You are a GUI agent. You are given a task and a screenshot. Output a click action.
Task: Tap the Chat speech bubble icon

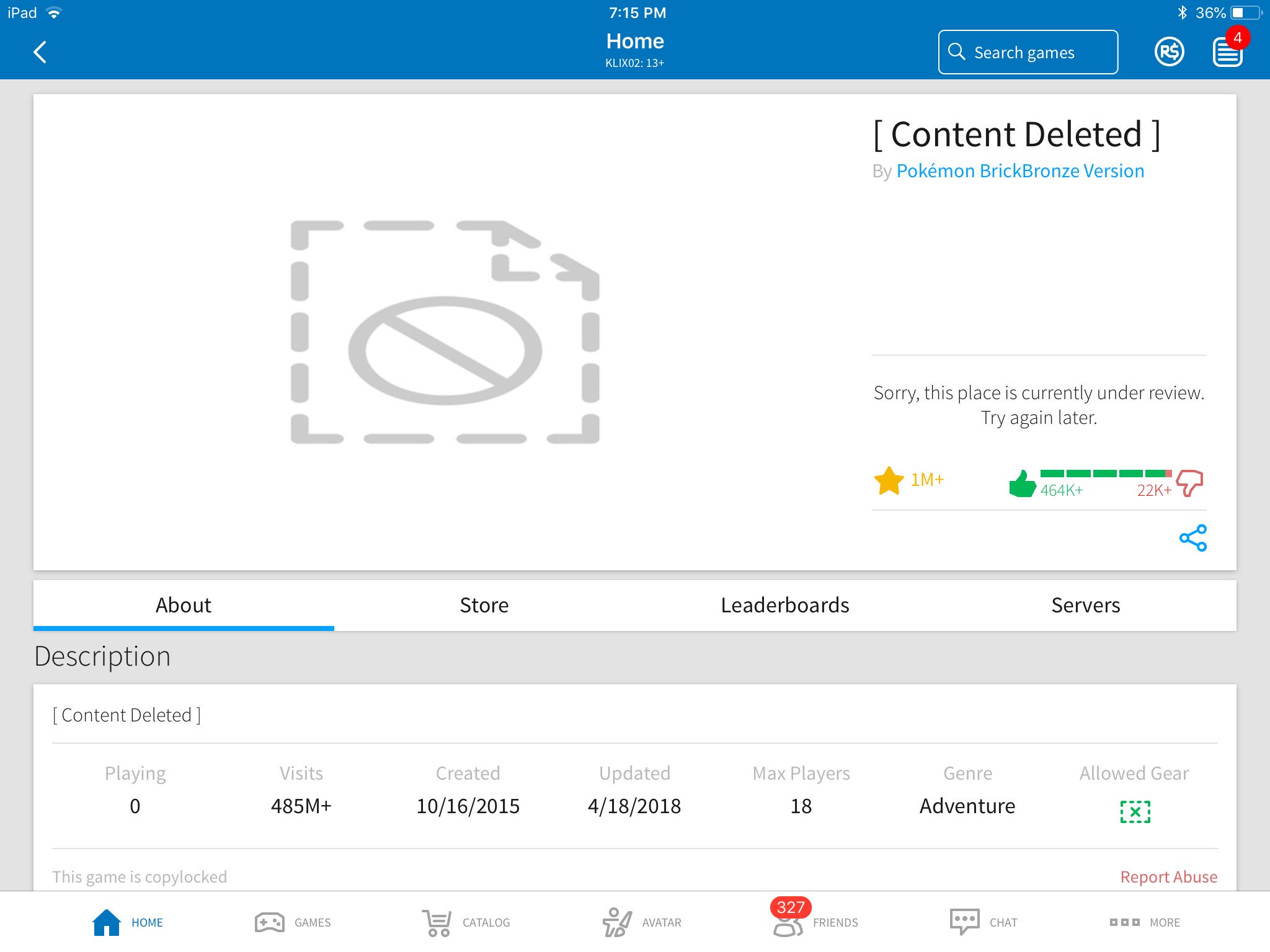coord(964,922)
